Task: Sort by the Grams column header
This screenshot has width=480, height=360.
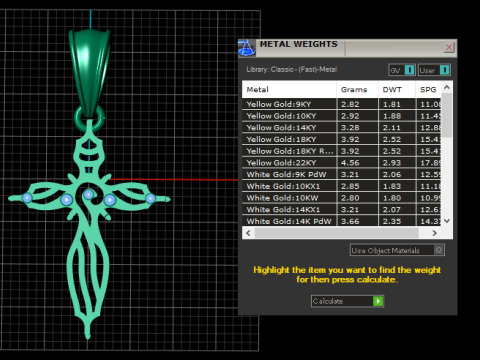Action: point(357,89)
